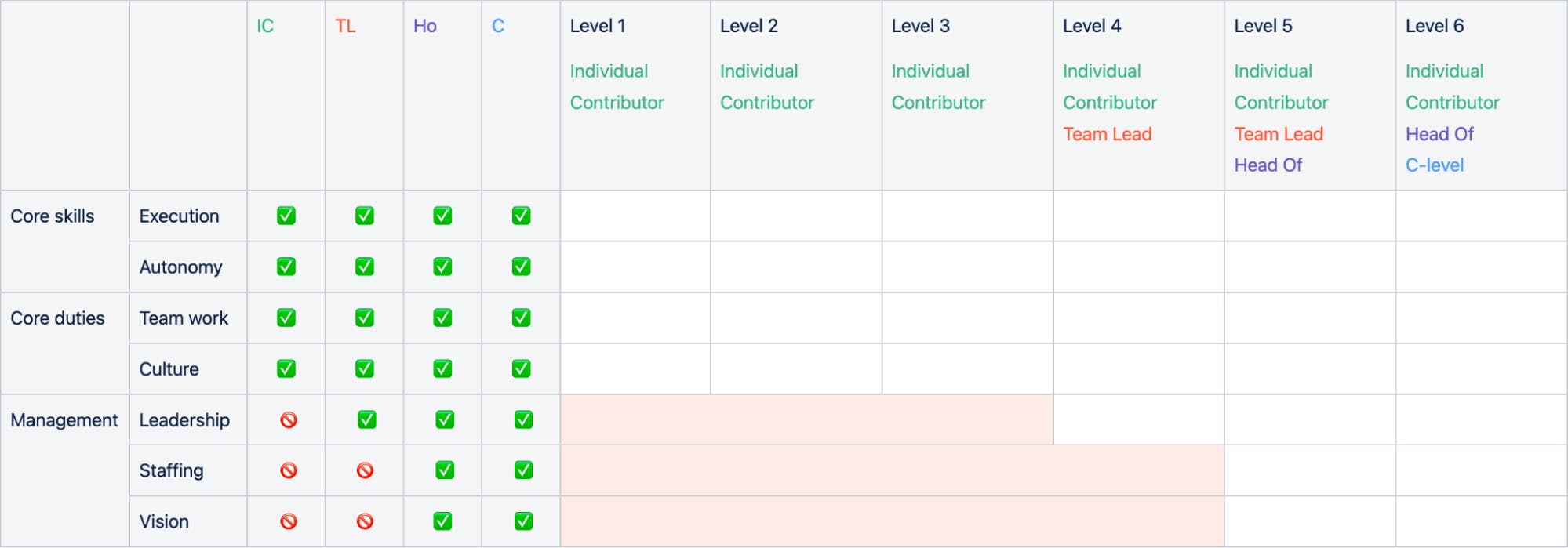This screenshot has height=548, width=1568.
Task: Click the Execution checkmark under IC column
Action: point(286,216)
